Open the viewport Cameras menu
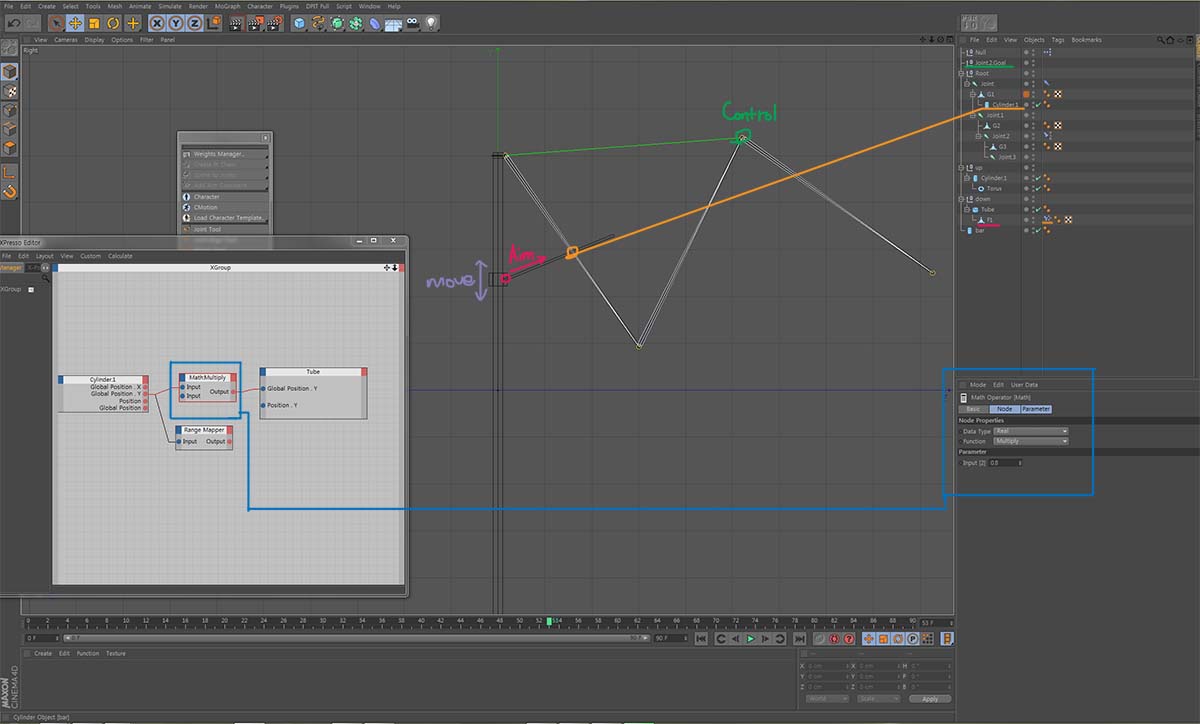This screenshot has width=1200, height=724. point(66,40)
